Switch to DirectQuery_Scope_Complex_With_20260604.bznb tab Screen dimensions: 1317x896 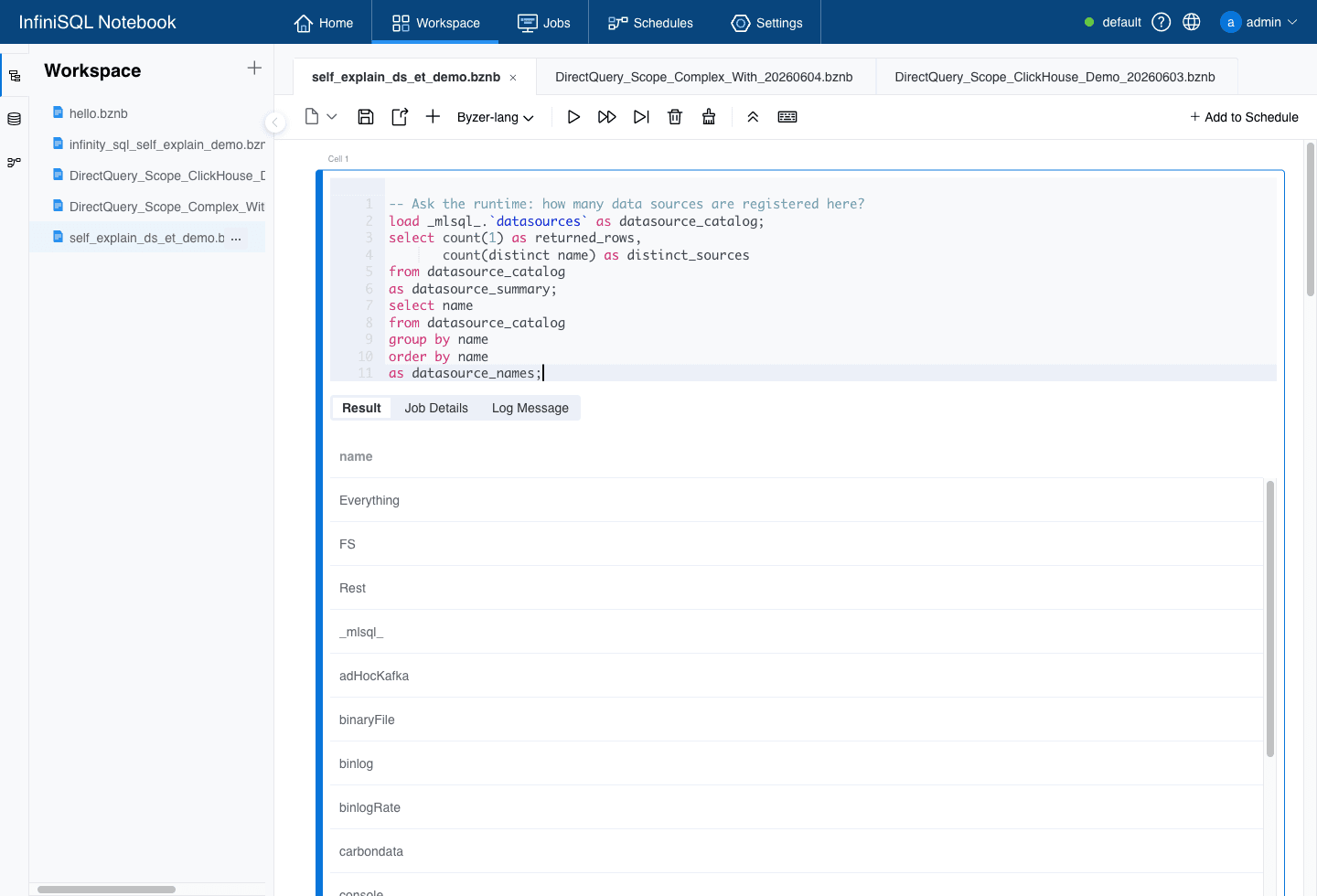tap(704, 77)
